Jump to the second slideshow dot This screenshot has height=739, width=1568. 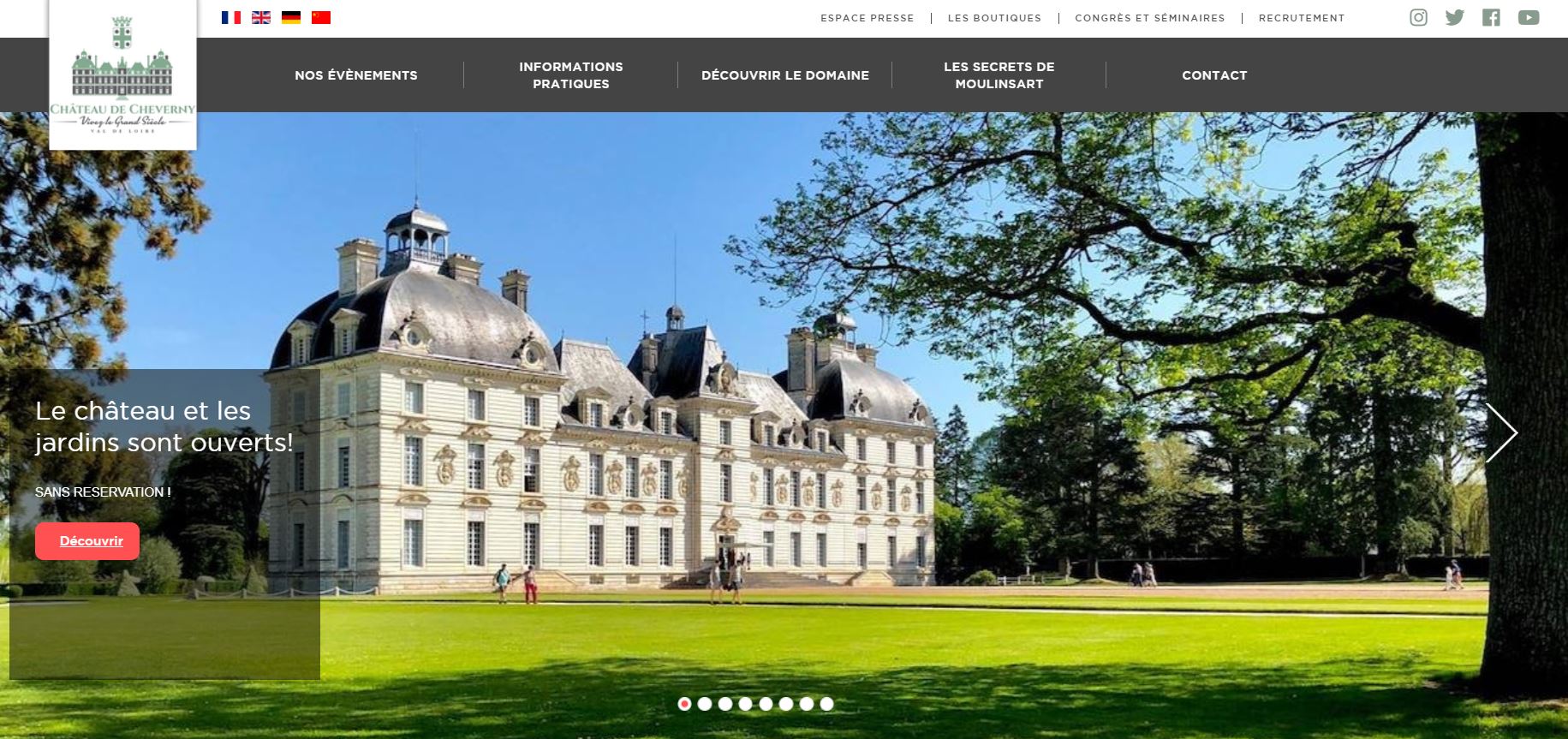(705, 704)
